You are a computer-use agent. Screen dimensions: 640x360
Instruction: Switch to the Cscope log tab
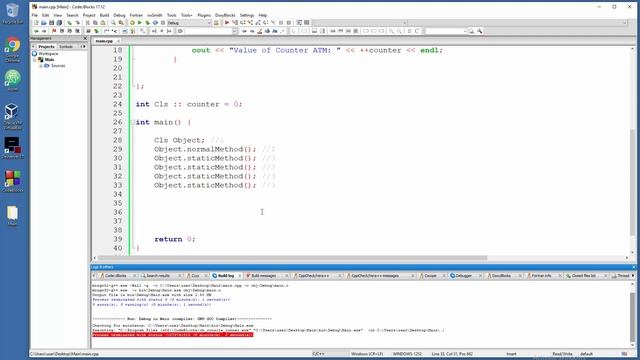pyautogui.click(x=430, y=276)
